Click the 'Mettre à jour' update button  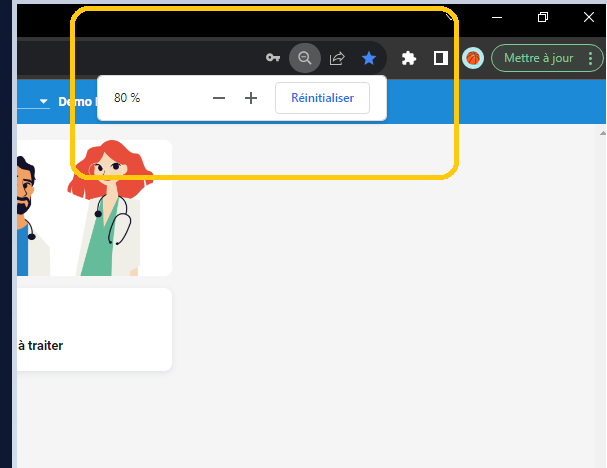click(x=539, y=58)
